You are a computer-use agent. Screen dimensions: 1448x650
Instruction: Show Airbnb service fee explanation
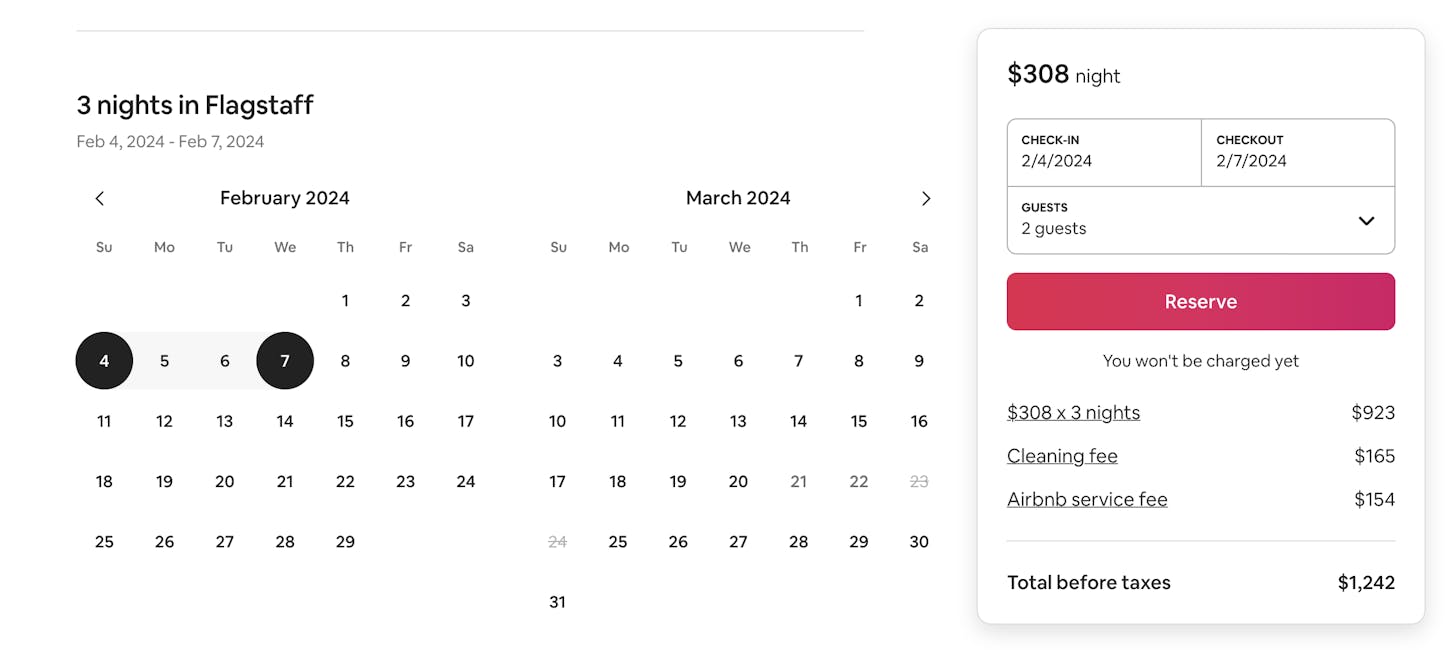pyautogui.click(x=1087, y=499)
